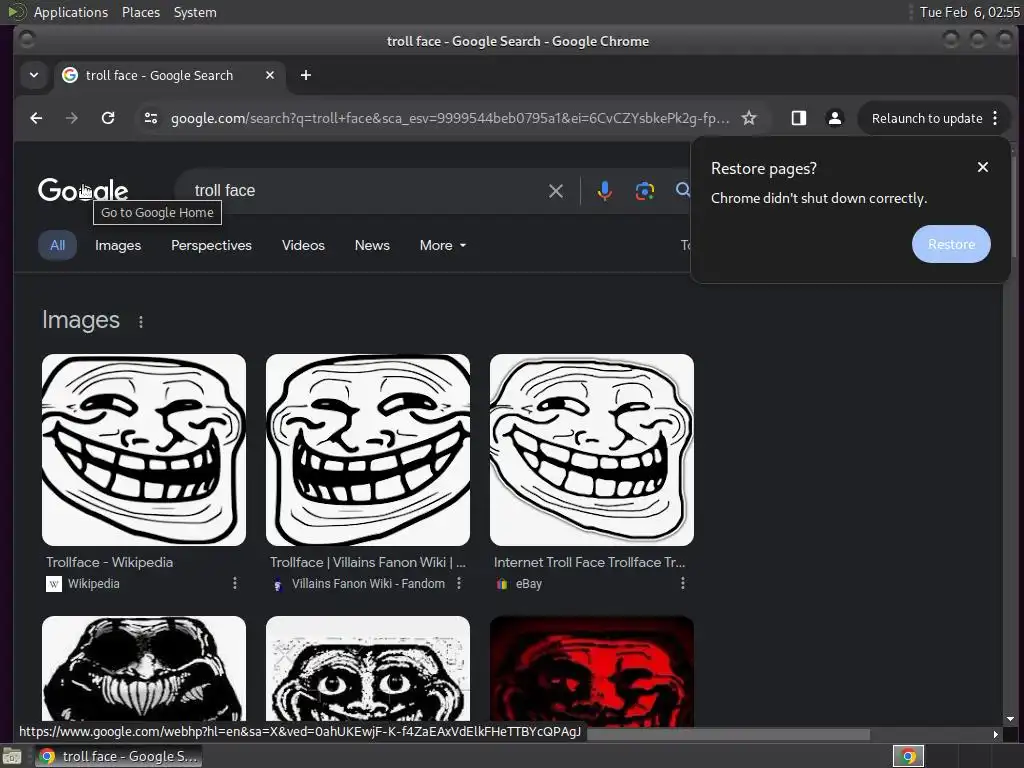Select the troll face taskbar window button
The height and width of the screenshot is (768, 1024).
(118, 756)
